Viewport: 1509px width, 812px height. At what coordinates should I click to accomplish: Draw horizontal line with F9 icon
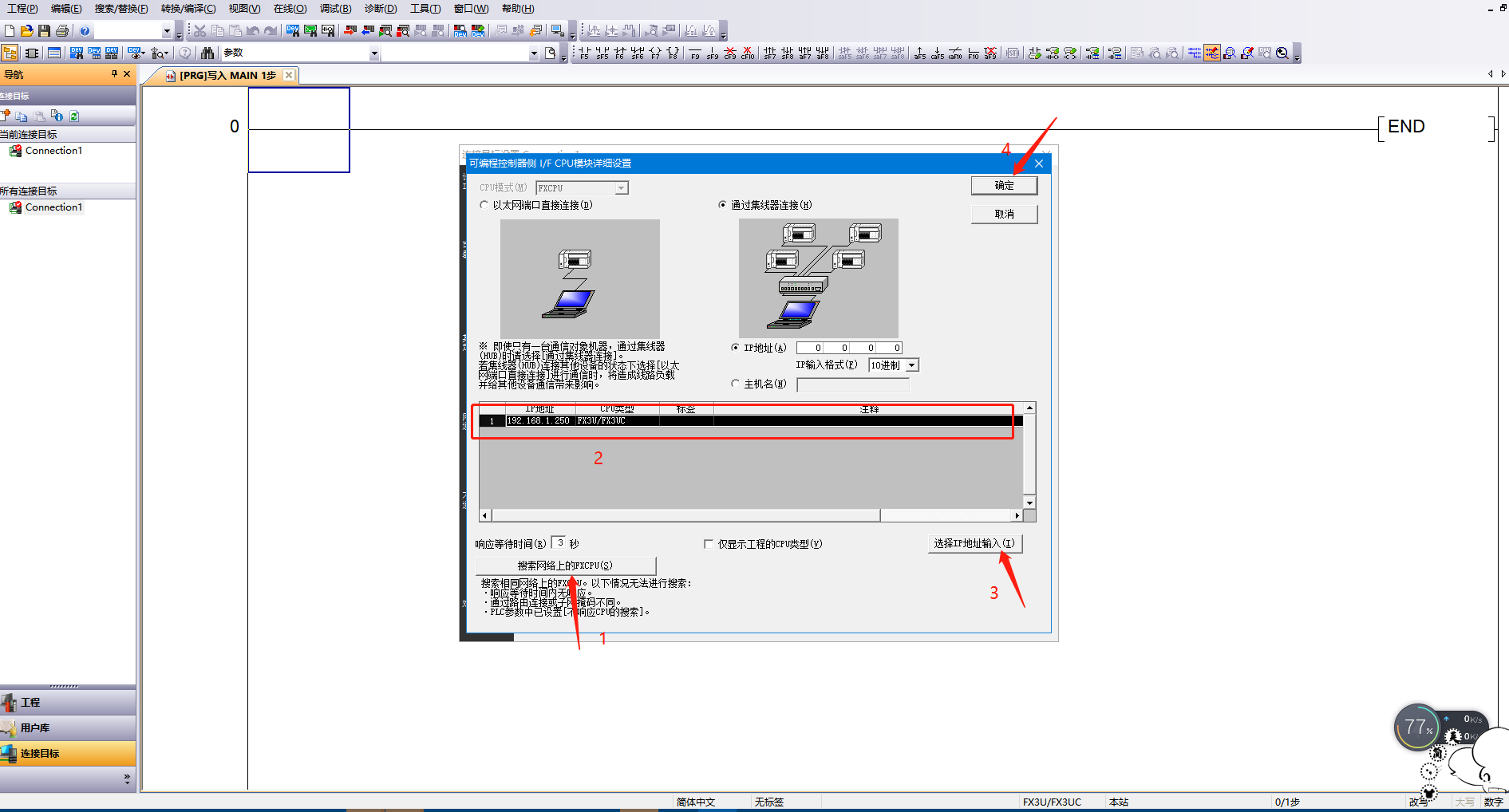click(x=695, y=53)
